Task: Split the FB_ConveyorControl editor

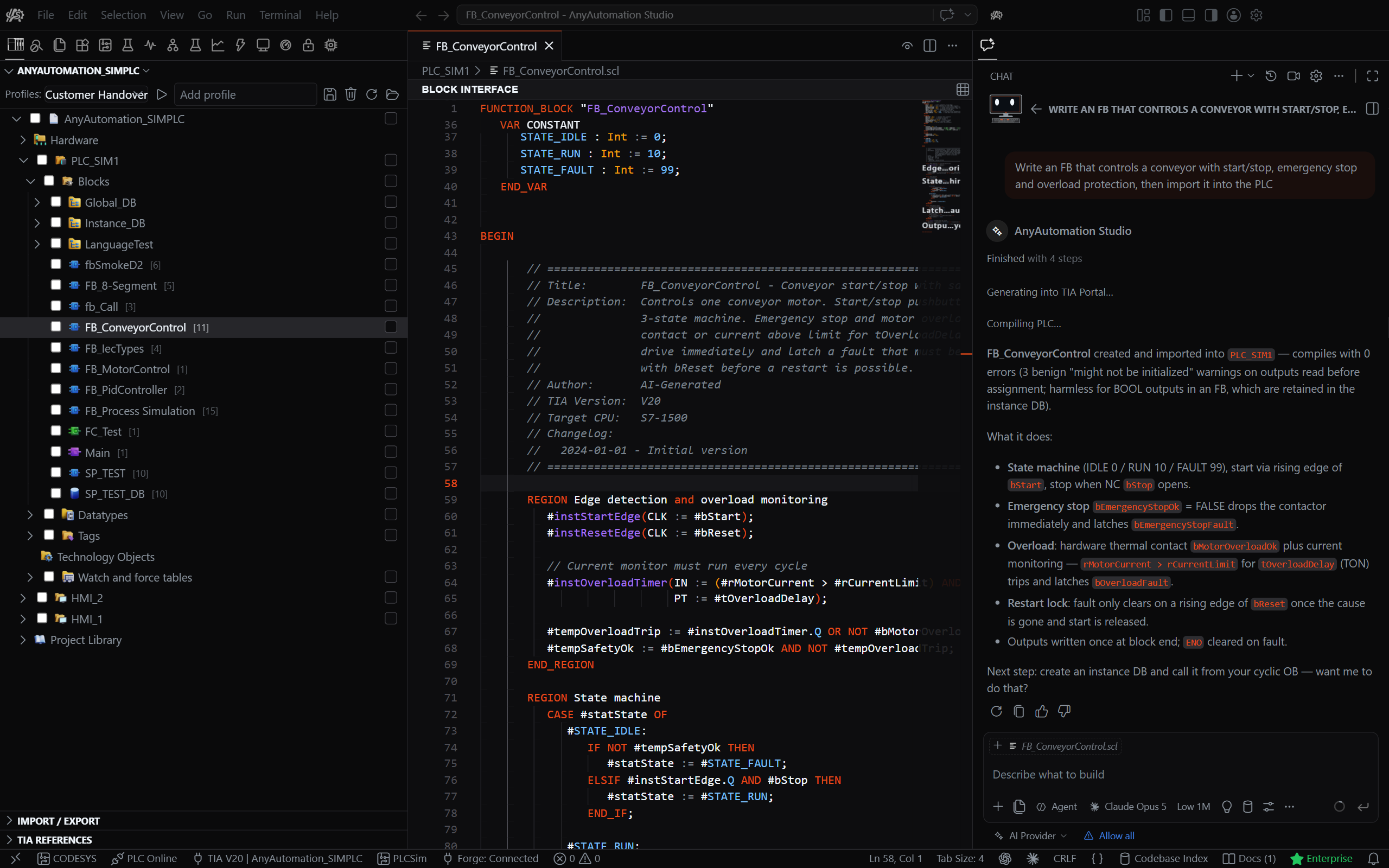Action: (930, 46)
